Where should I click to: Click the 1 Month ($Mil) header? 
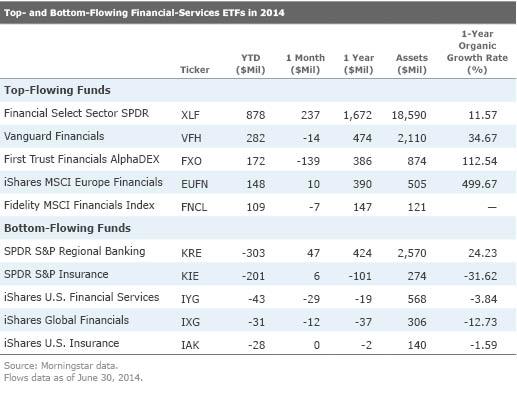click(305, 64)
